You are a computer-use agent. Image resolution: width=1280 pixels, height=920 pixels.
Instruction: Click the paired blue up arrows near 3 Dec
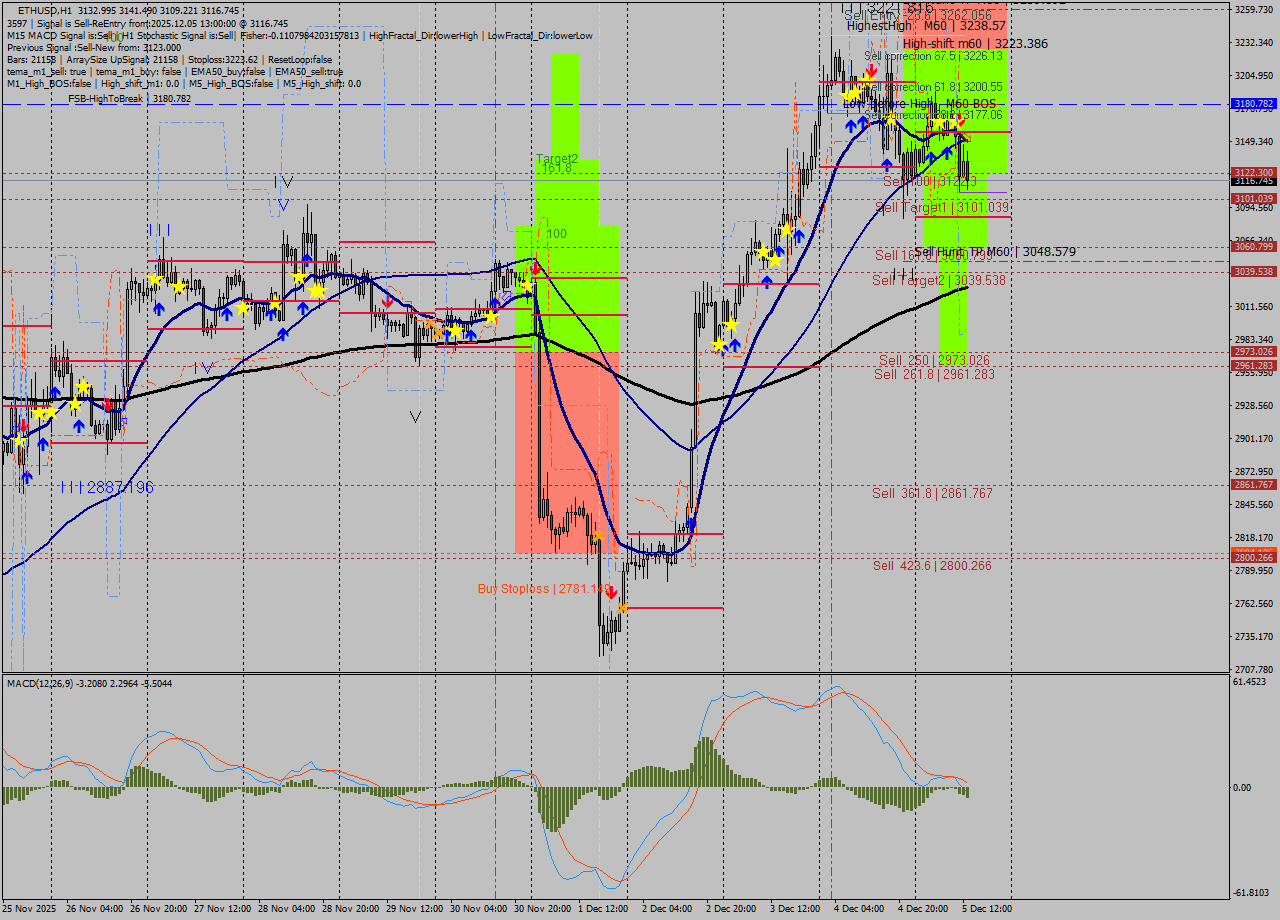click(x=856, y=123)
